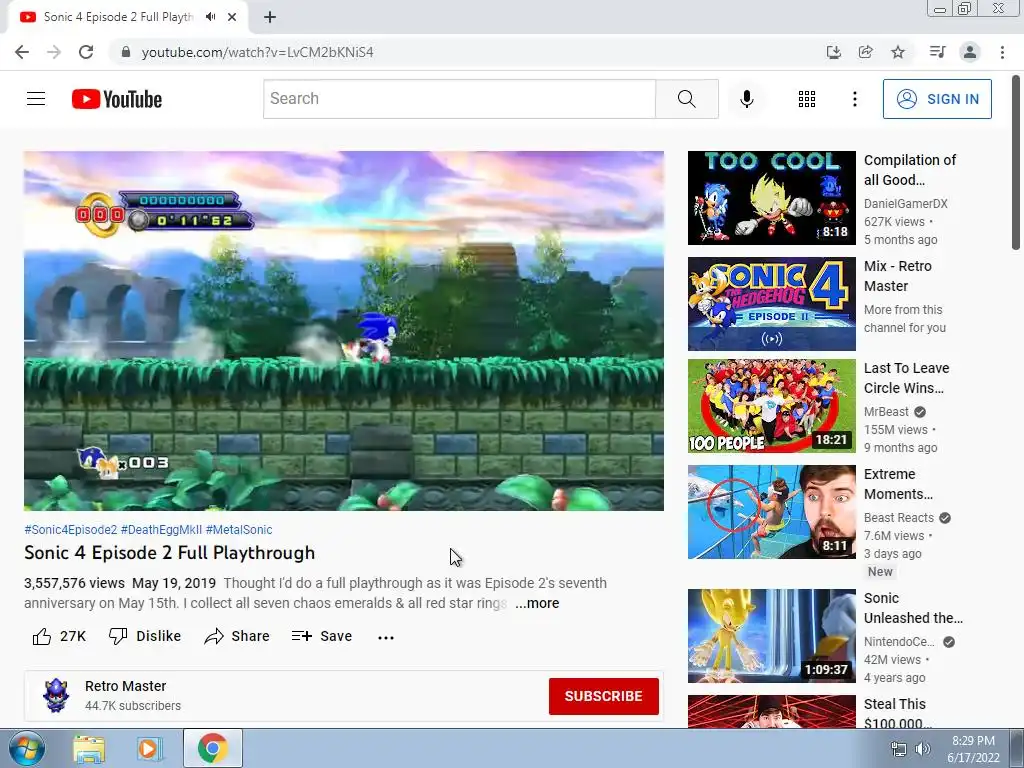Open the TOO COOL compilation thumbnail
The height and width of the screenshot is (768, 1024).
(x=771, y=198)
